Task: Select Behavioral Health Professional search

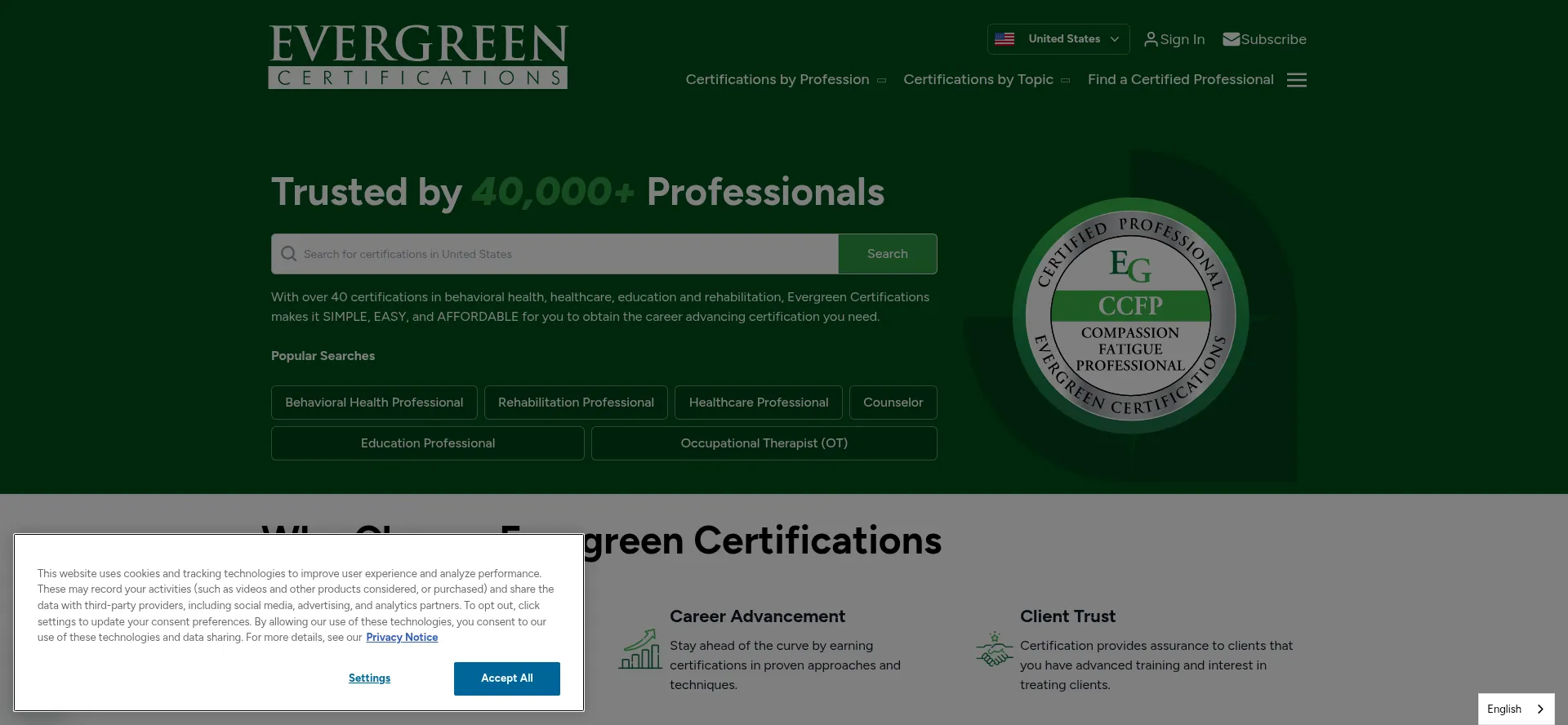Action: click(x=374, y=403)
